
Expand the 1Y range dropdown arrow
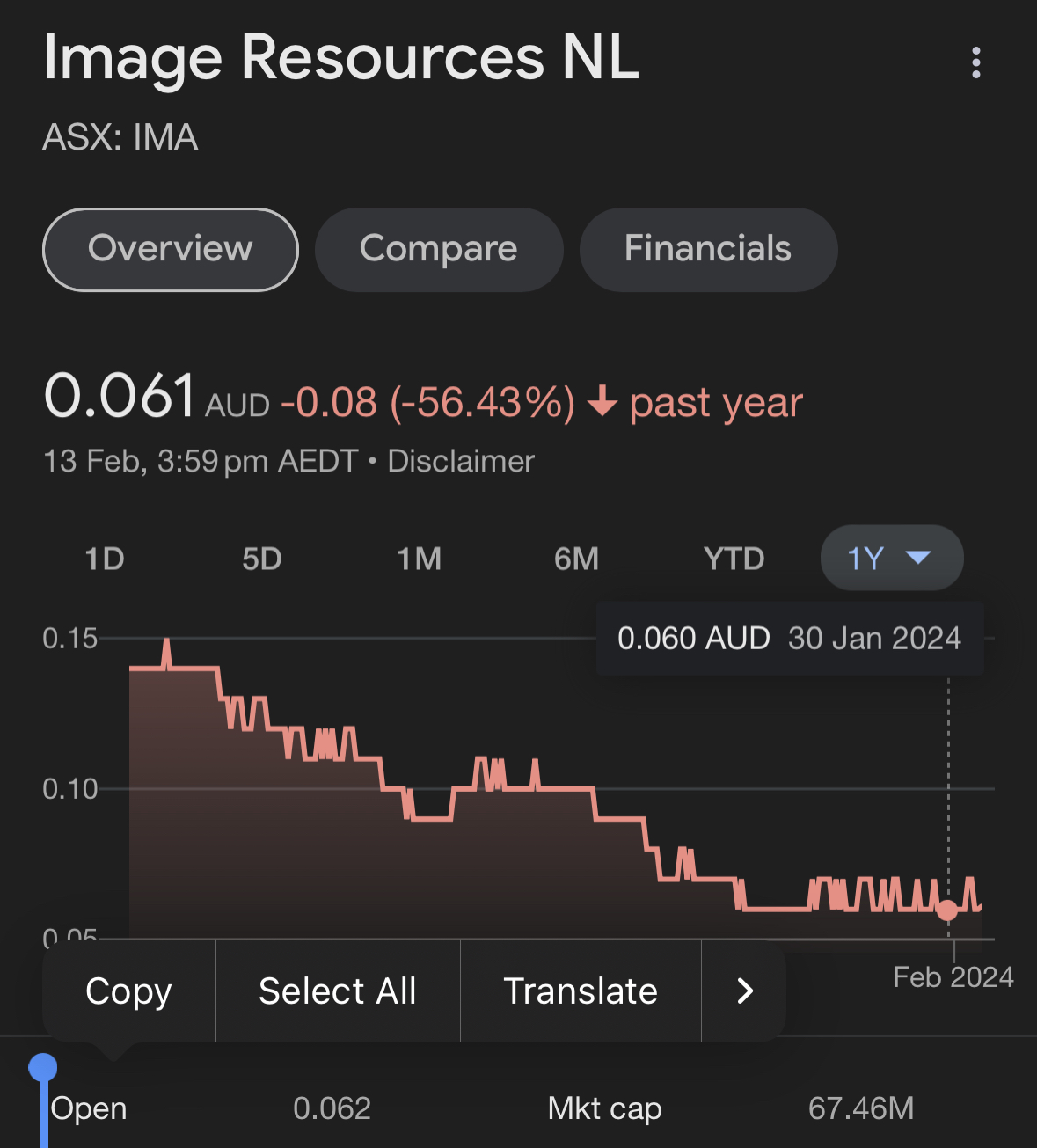(917, 558)
